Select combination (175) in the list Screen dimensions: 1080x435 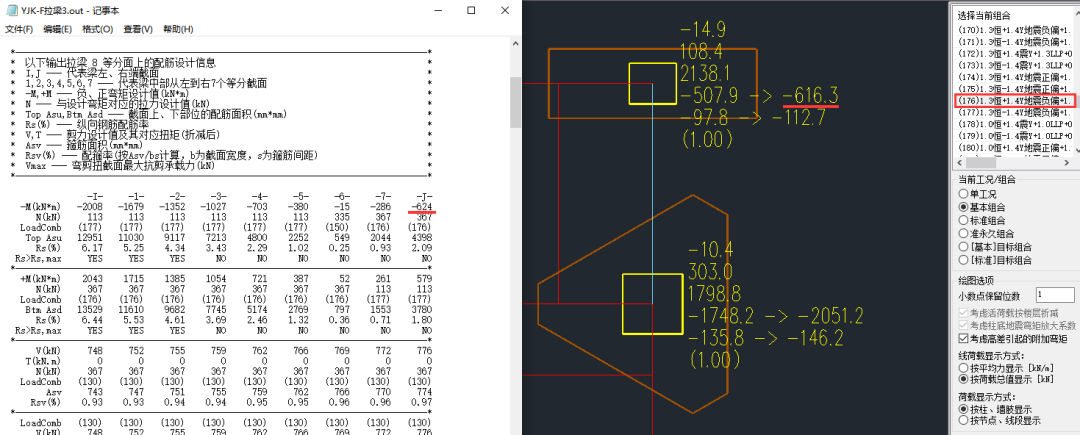coord(1013,89)
